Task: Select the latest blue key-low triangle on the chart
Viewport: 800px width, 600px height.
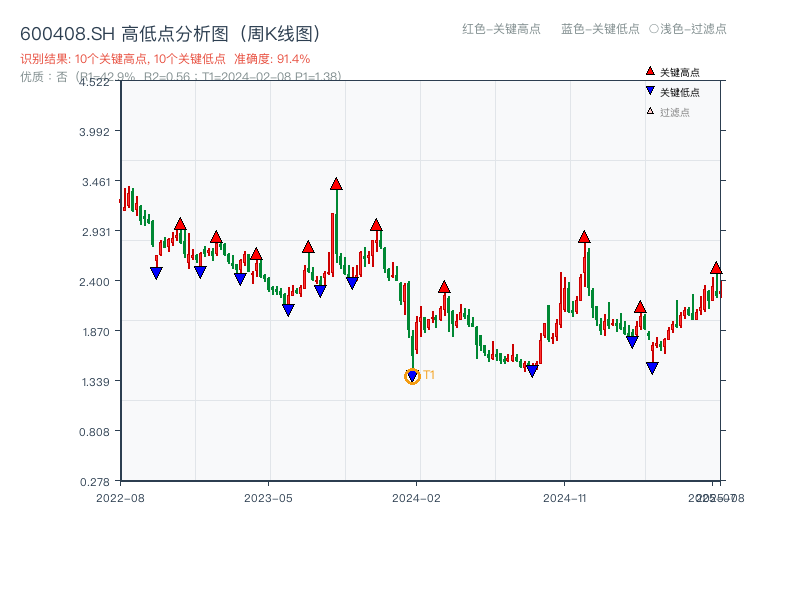Action: tap(652, 368)
